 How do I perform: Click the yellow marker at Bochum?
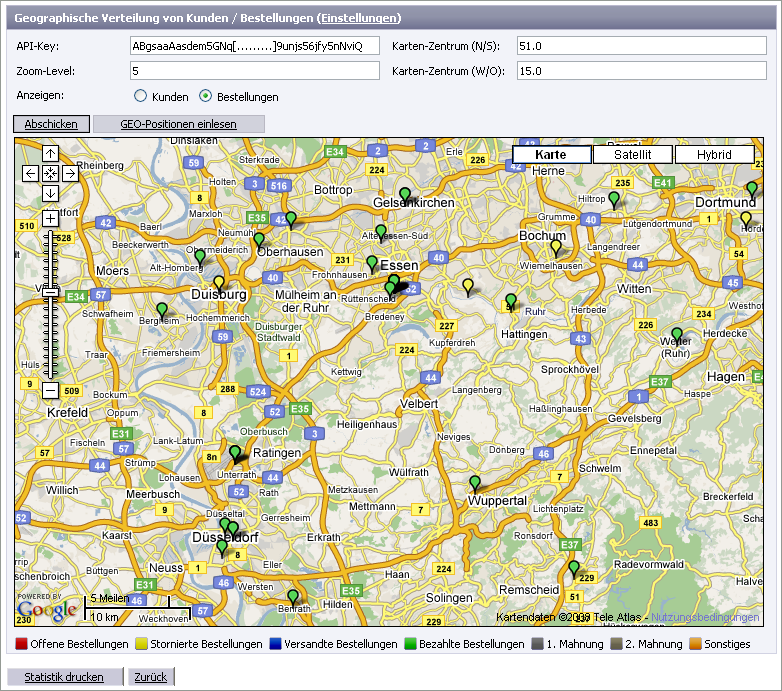click(556, 247)
